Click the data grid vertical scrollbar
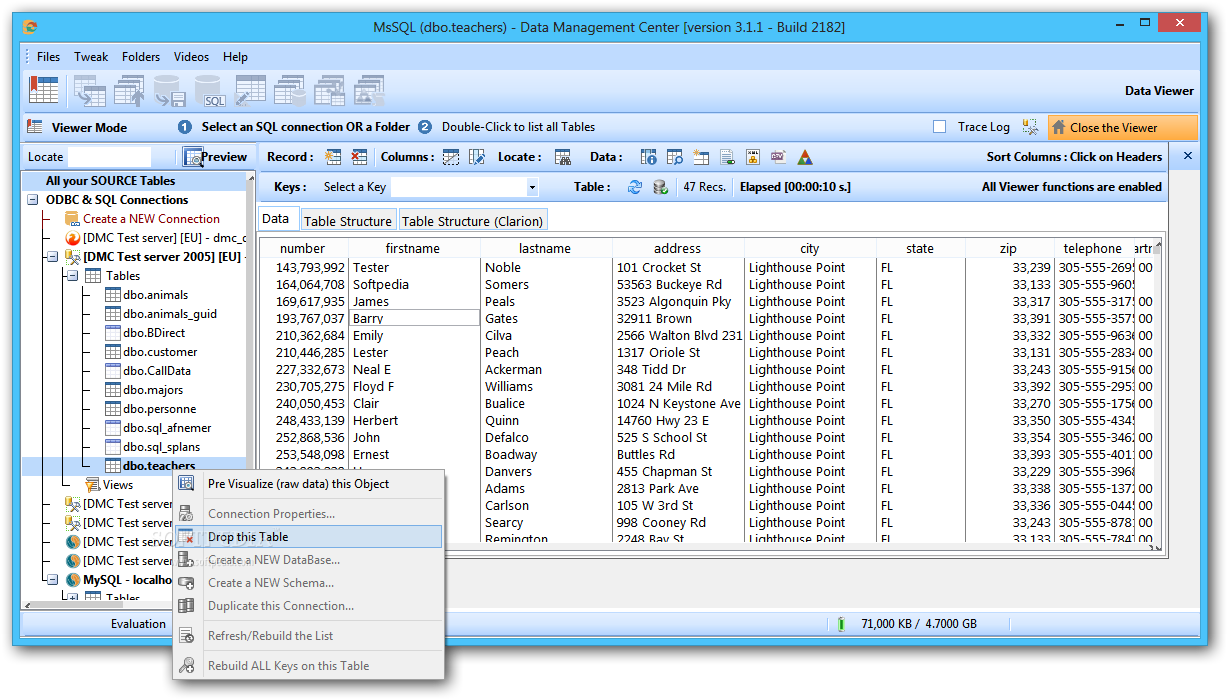This screenshot has width=1228, height=700. click(x=1159, y=395)
